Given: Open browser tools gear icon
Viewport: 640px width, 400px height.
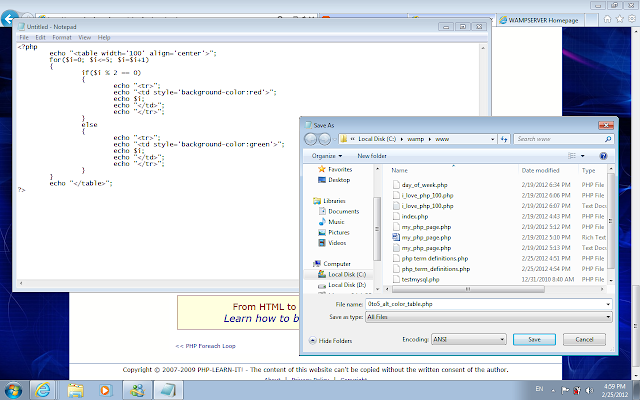Looking at the screenshot, I should pyautogui.click(x=632, y=19).
